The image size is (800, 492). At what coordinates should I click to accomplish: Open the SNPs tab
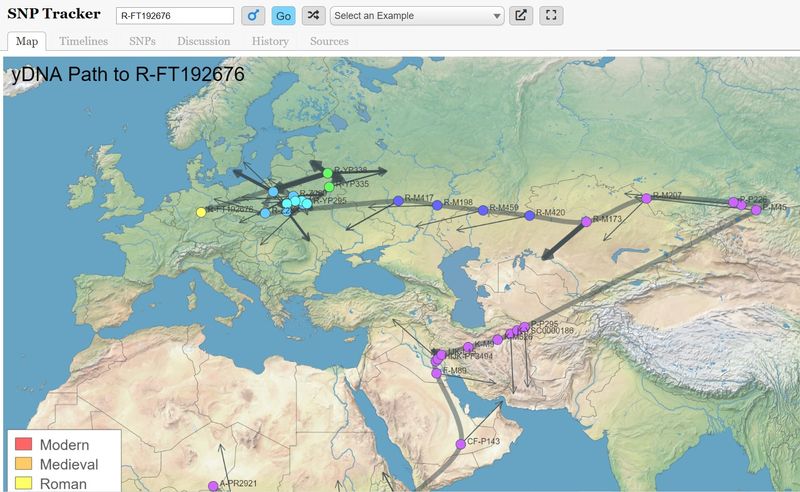[142, 41]
